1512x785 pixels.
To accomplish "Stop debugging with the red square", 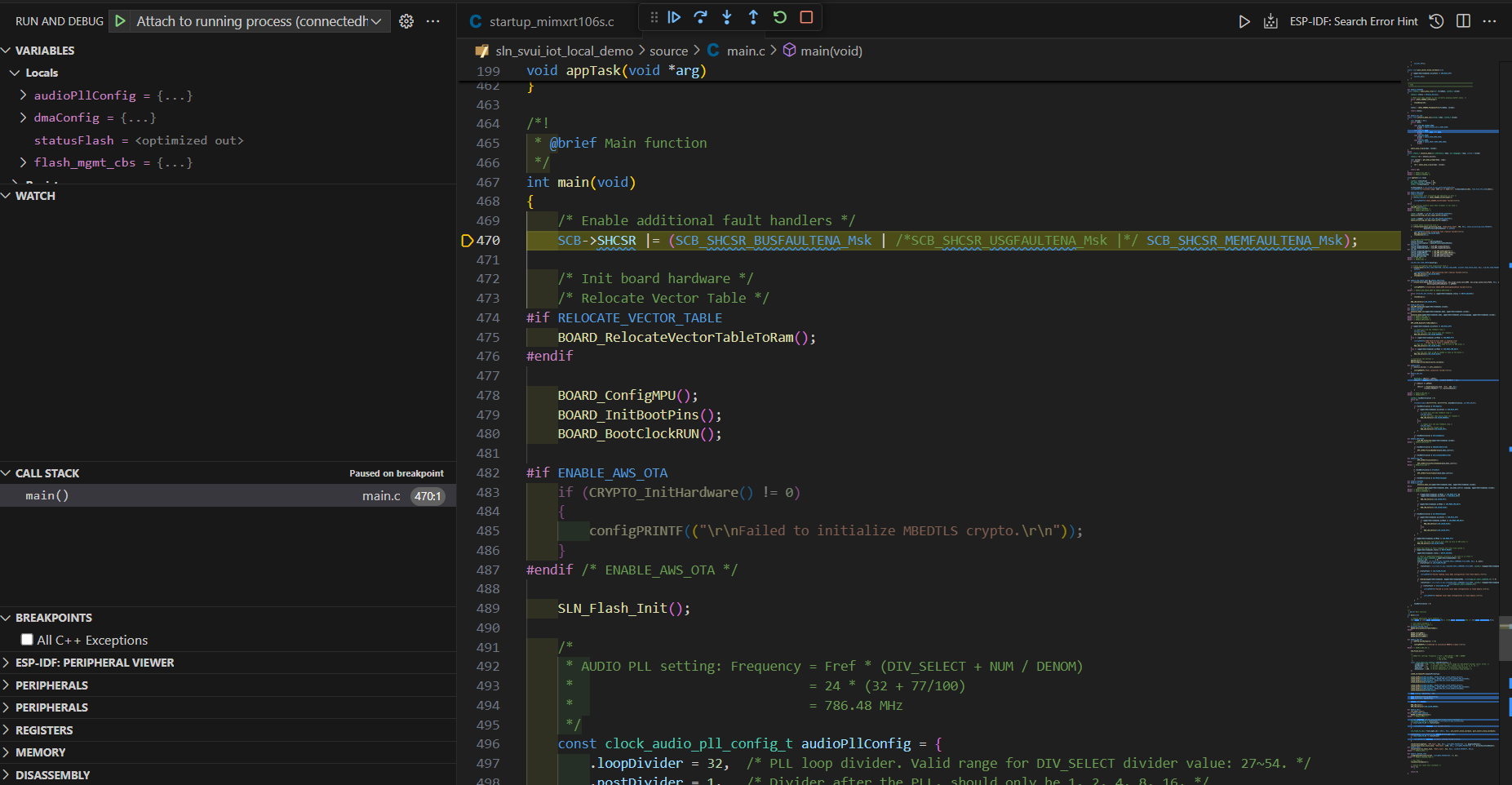I will 806,17.
